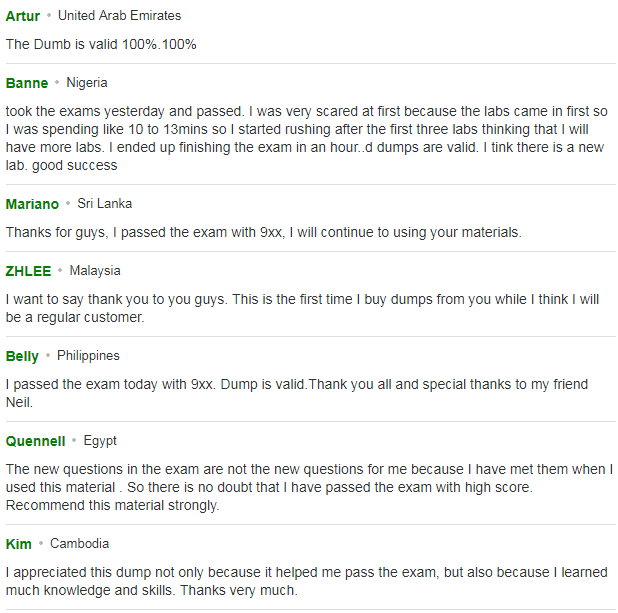Open reviewer Belly's name link

(x=22, y=356)
